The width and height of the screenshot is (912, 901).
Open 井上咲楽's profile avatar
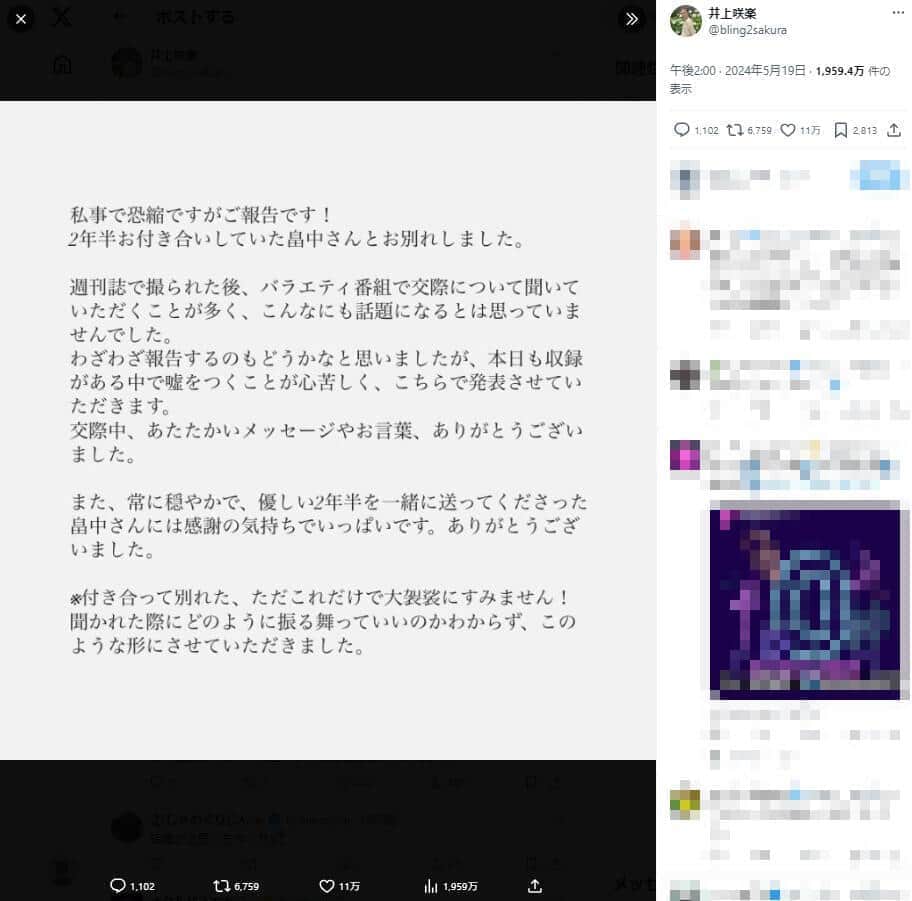[x=685, y=20]
